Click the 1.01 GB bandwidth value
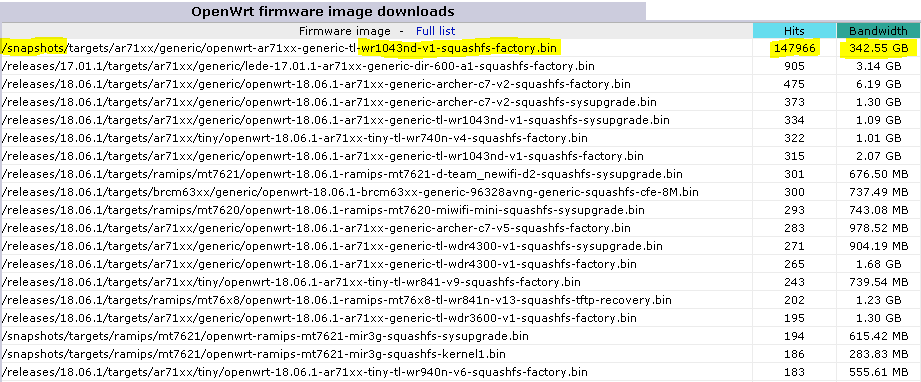 878,138
